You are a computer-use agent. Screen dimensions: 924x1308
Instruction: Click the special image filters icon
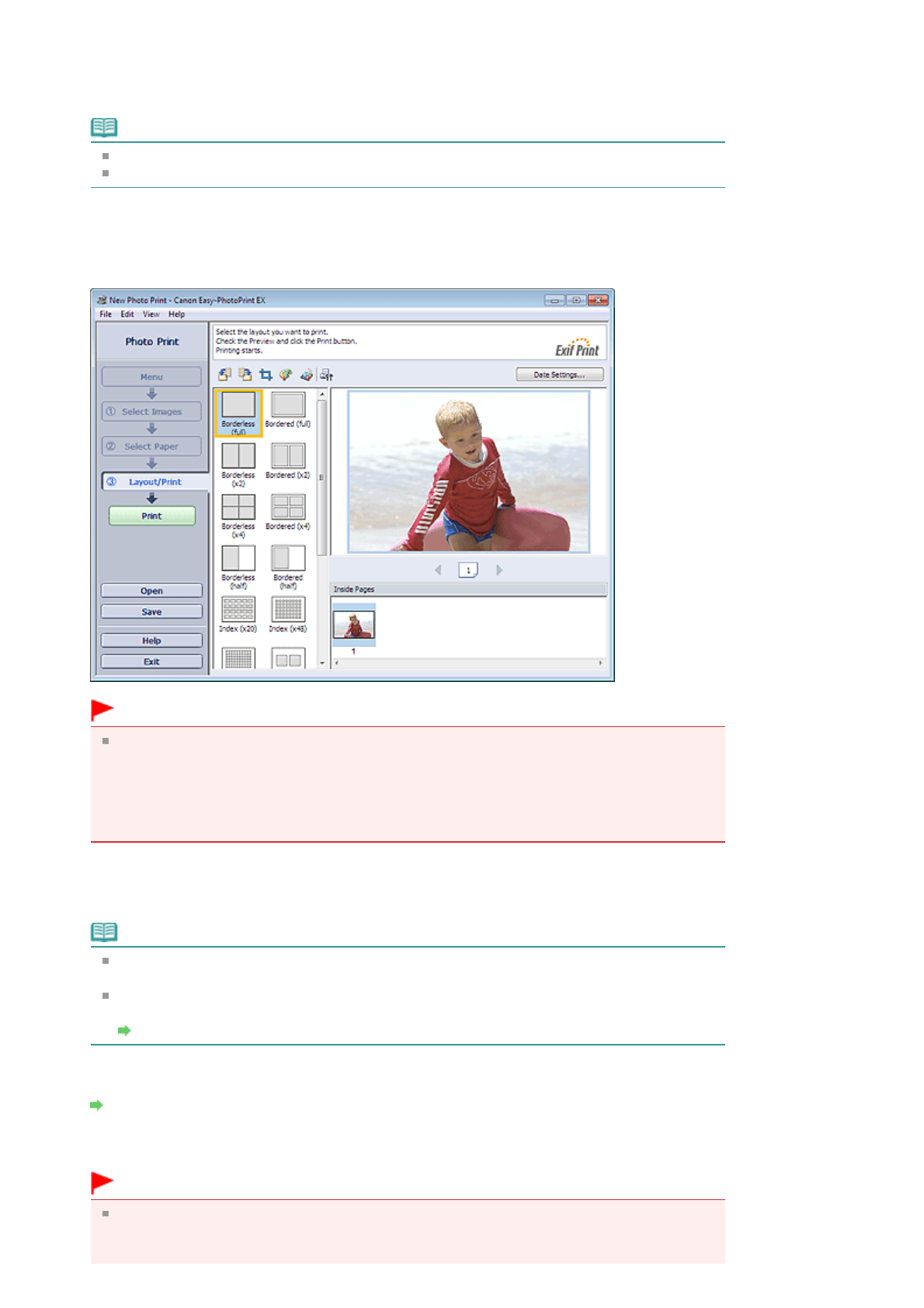307,374
